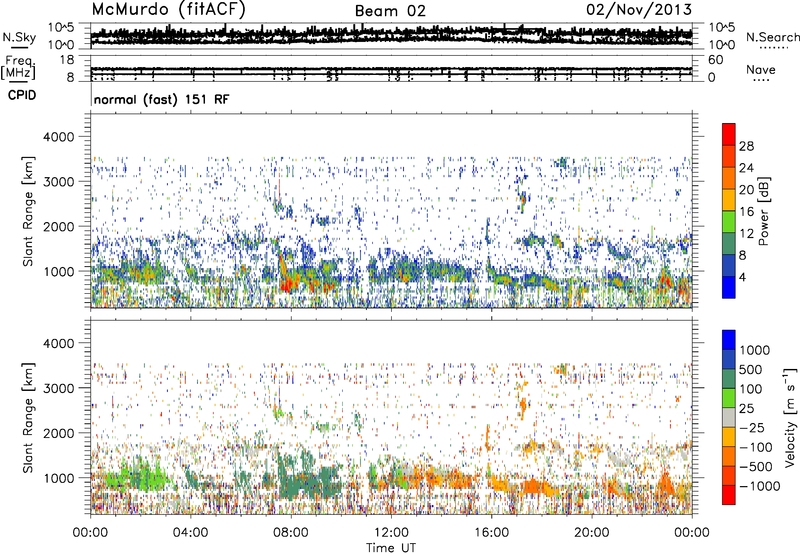Click the "-500" label on Velocity colorbar

[756, 467]
